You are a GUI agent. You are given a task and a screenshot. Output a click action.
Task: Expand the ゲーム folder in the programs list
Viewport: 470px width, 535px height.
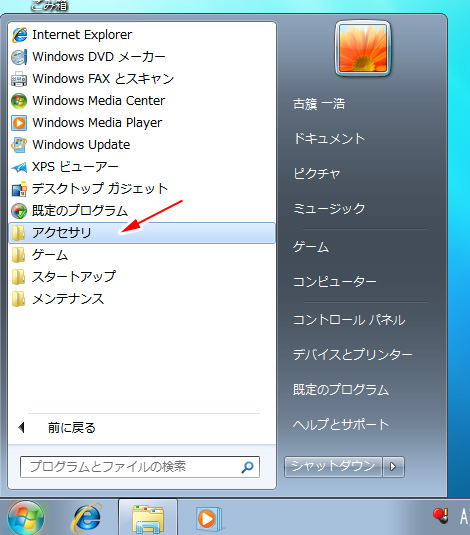[x=142, y=255]
